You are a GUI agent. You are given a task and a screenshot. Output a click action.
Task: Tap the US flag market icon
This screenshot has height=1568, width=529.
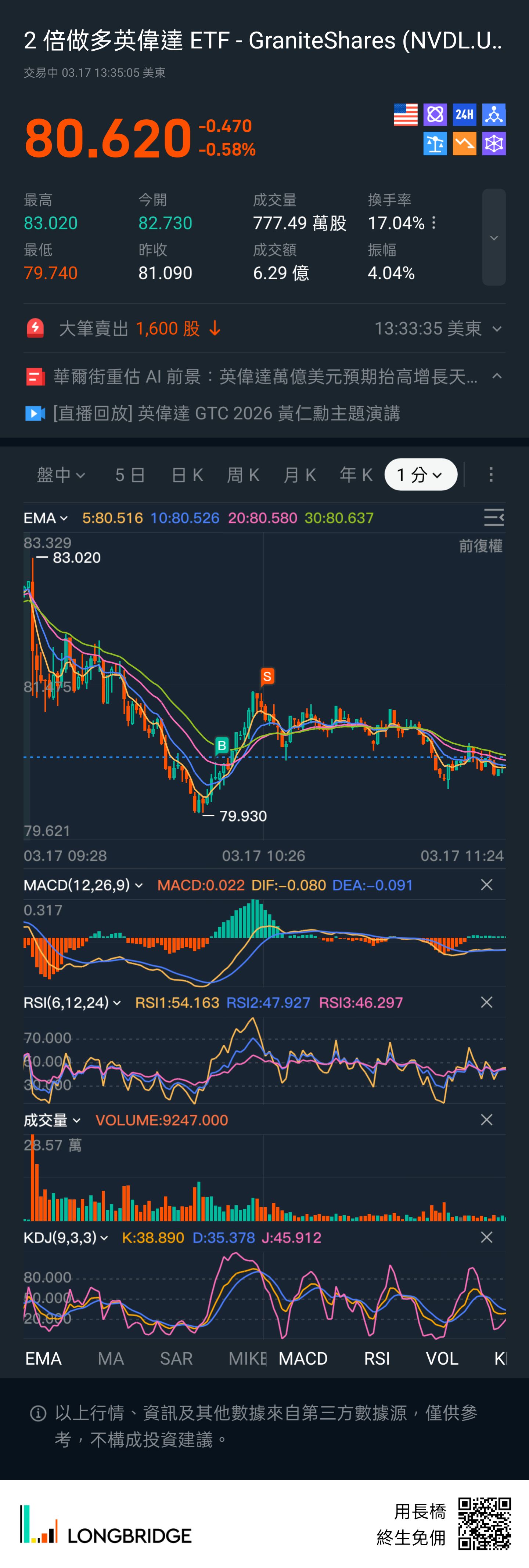pyautogui.click(x=405, y=115)
